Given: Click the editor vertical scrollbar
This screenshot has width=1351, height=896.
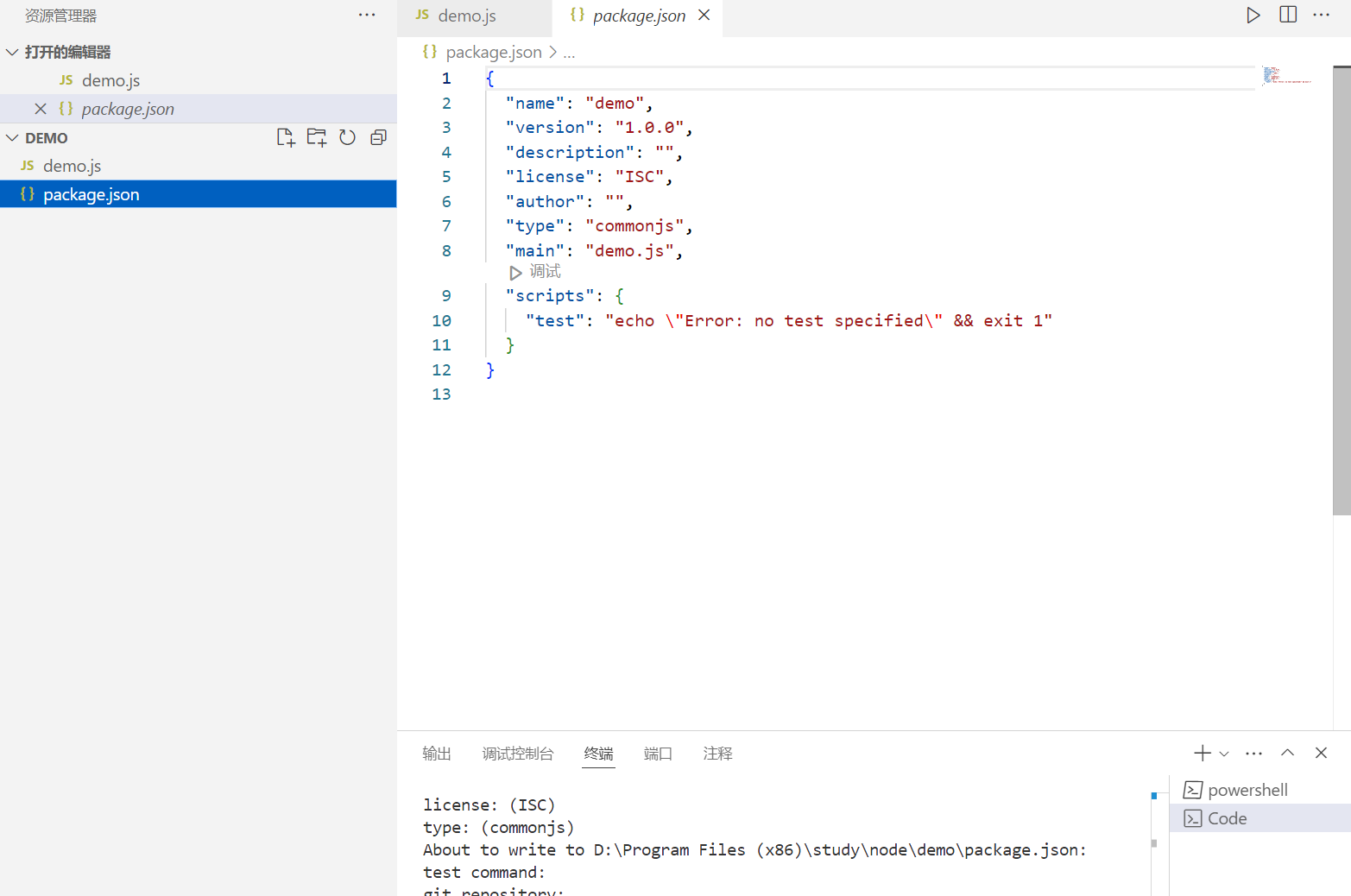Looking at the screenshot, I should 1342,291.
